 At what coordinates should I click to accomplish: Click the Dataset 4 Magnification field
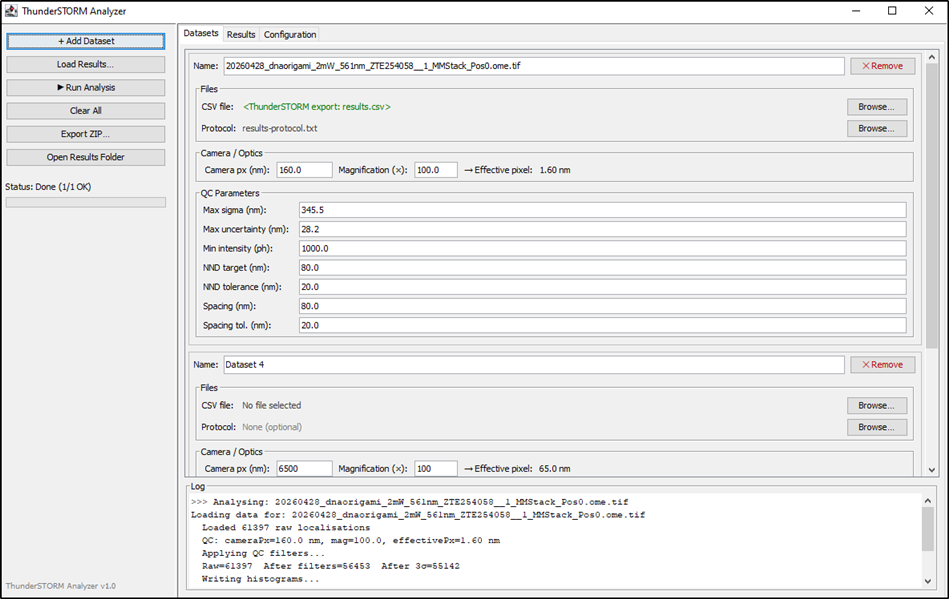(436, 469)
